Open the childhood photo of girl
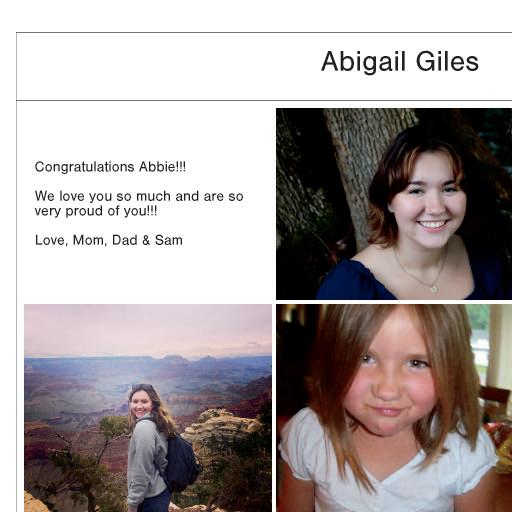 pos(394,408)
